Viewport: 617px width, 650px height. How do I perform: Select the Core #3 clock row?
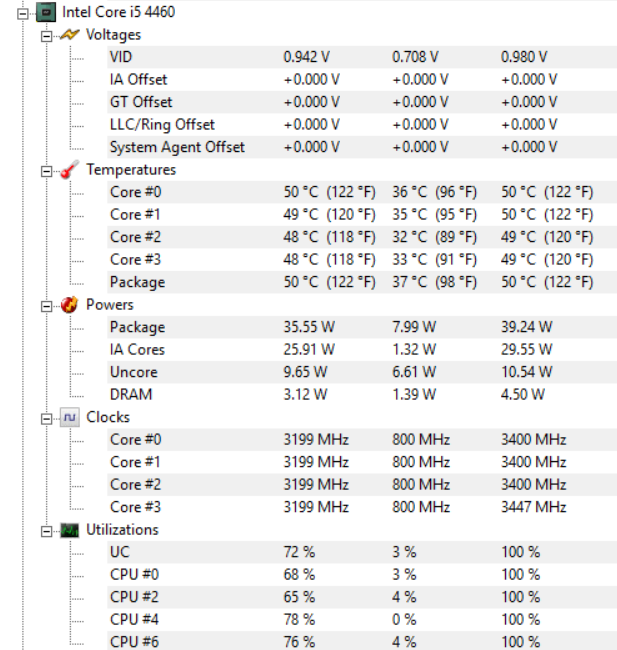[x=135, y=507]
